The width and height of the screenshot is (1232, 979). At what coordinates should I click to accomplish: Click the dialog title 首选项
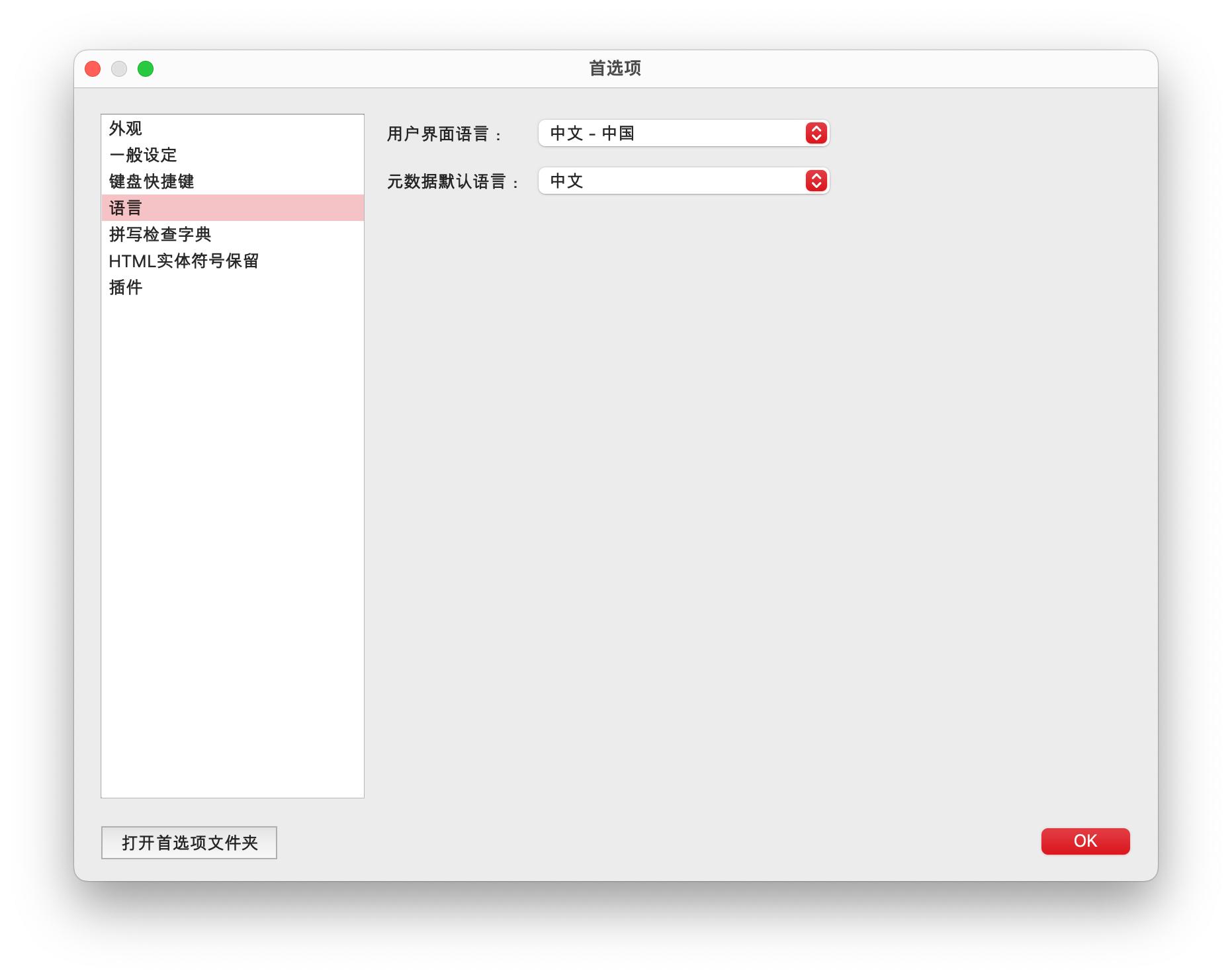[615, 67]
